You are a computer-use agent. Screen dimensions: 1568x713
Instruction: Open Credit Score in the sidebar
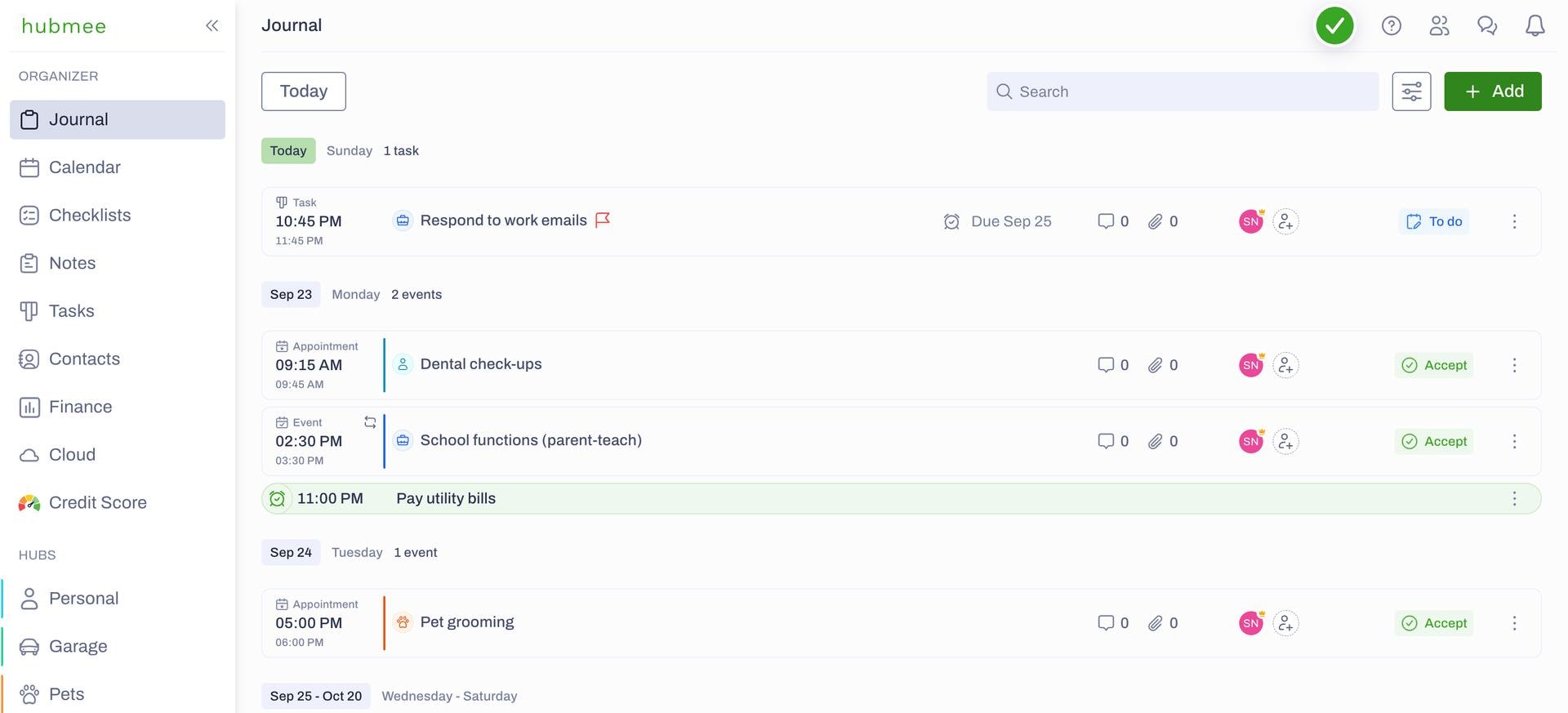(x=118, y=503)
